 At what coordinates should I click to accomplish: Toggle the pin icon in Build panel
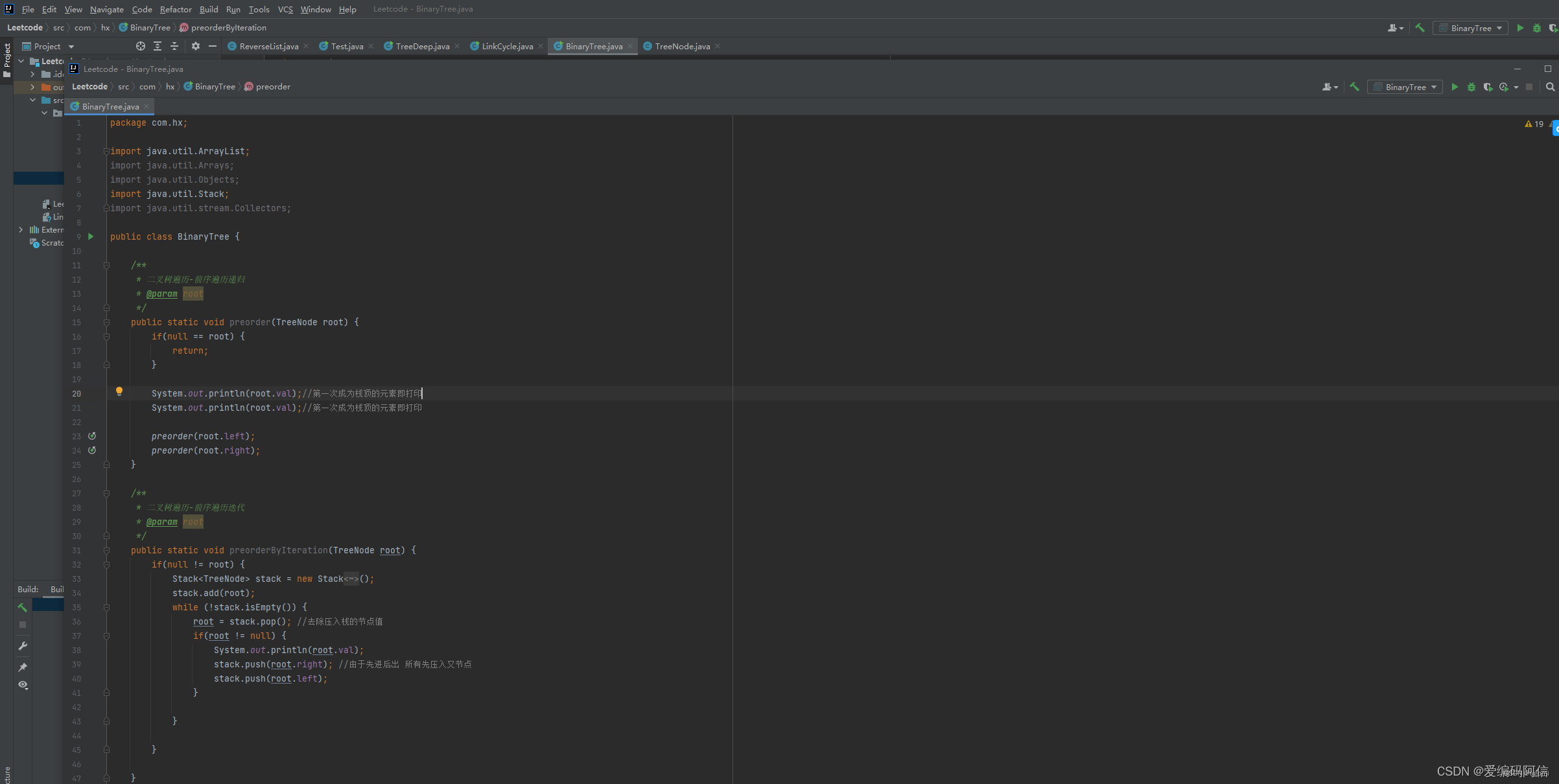pyautogui.click(x=23, y=667)
